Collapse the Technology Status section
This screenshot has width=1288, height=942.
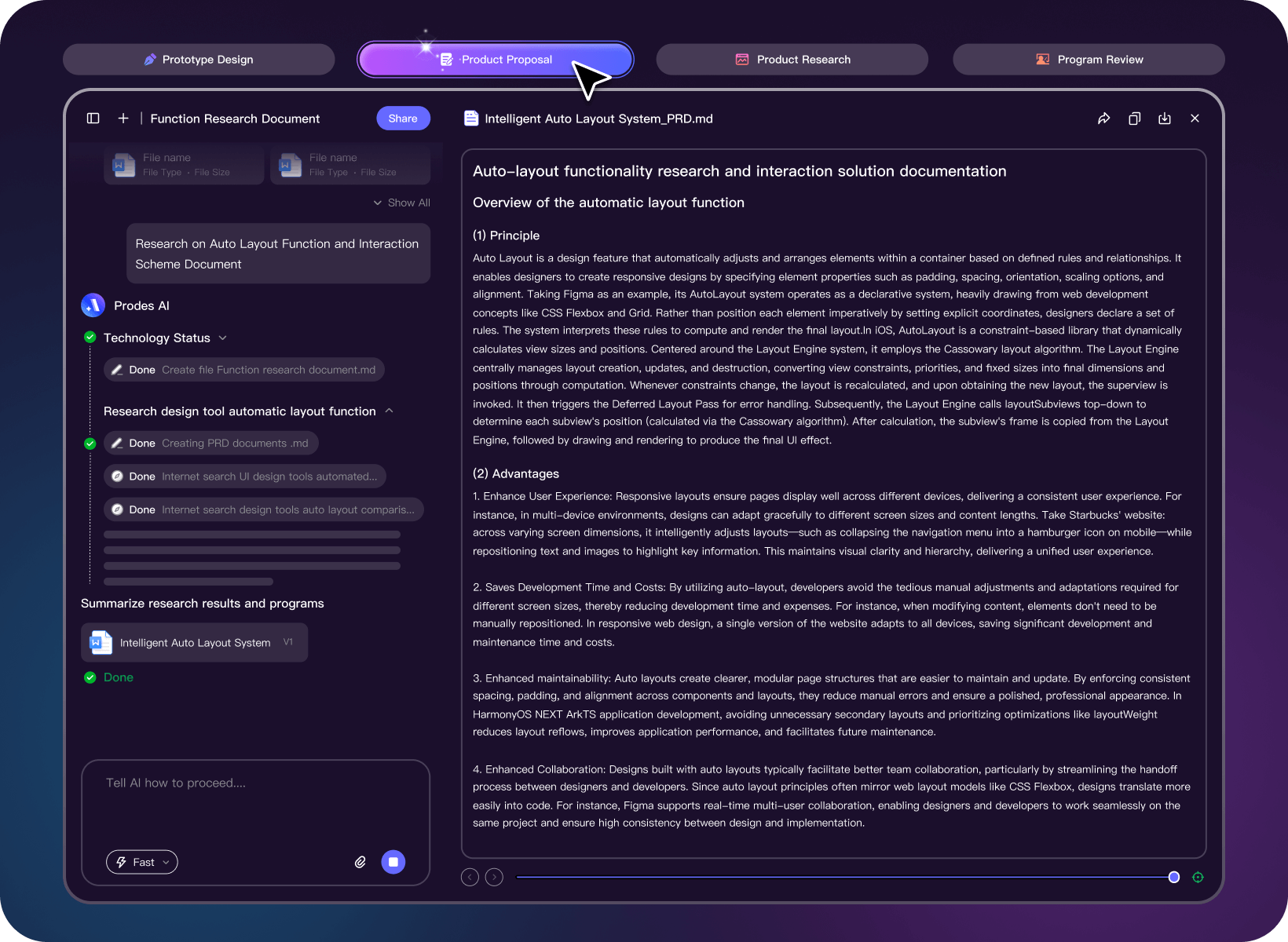(x=222, y=338)
